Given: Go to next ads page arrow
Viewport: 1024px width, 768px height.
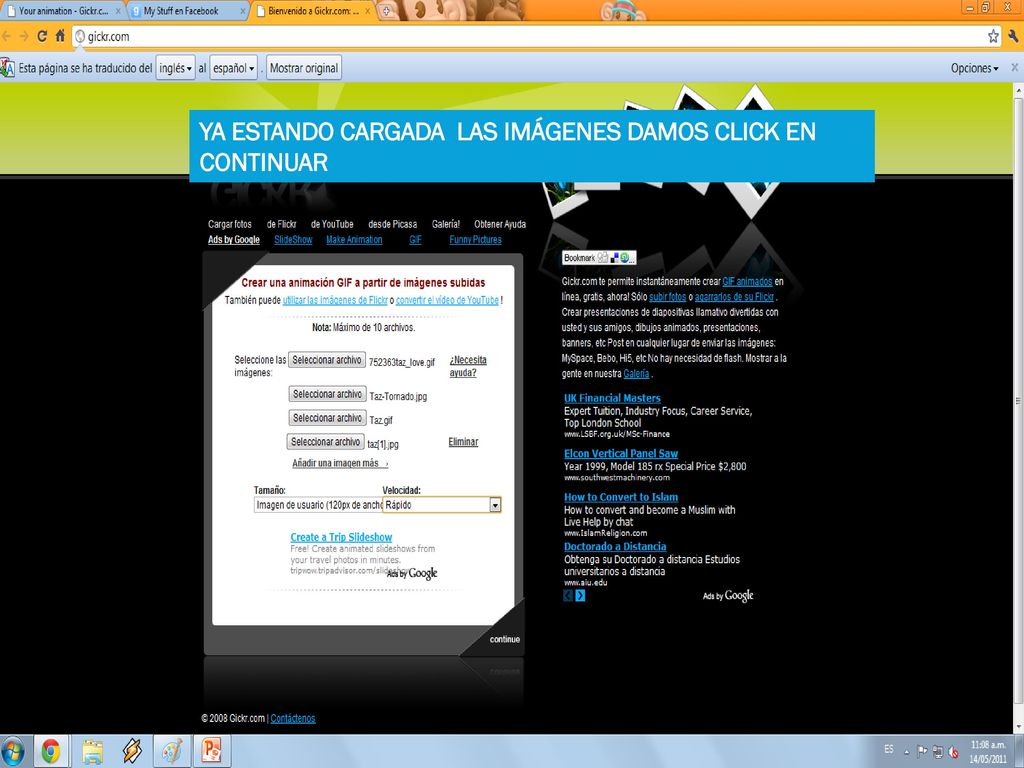Looking at the screenshot, I should pos(580,596).
